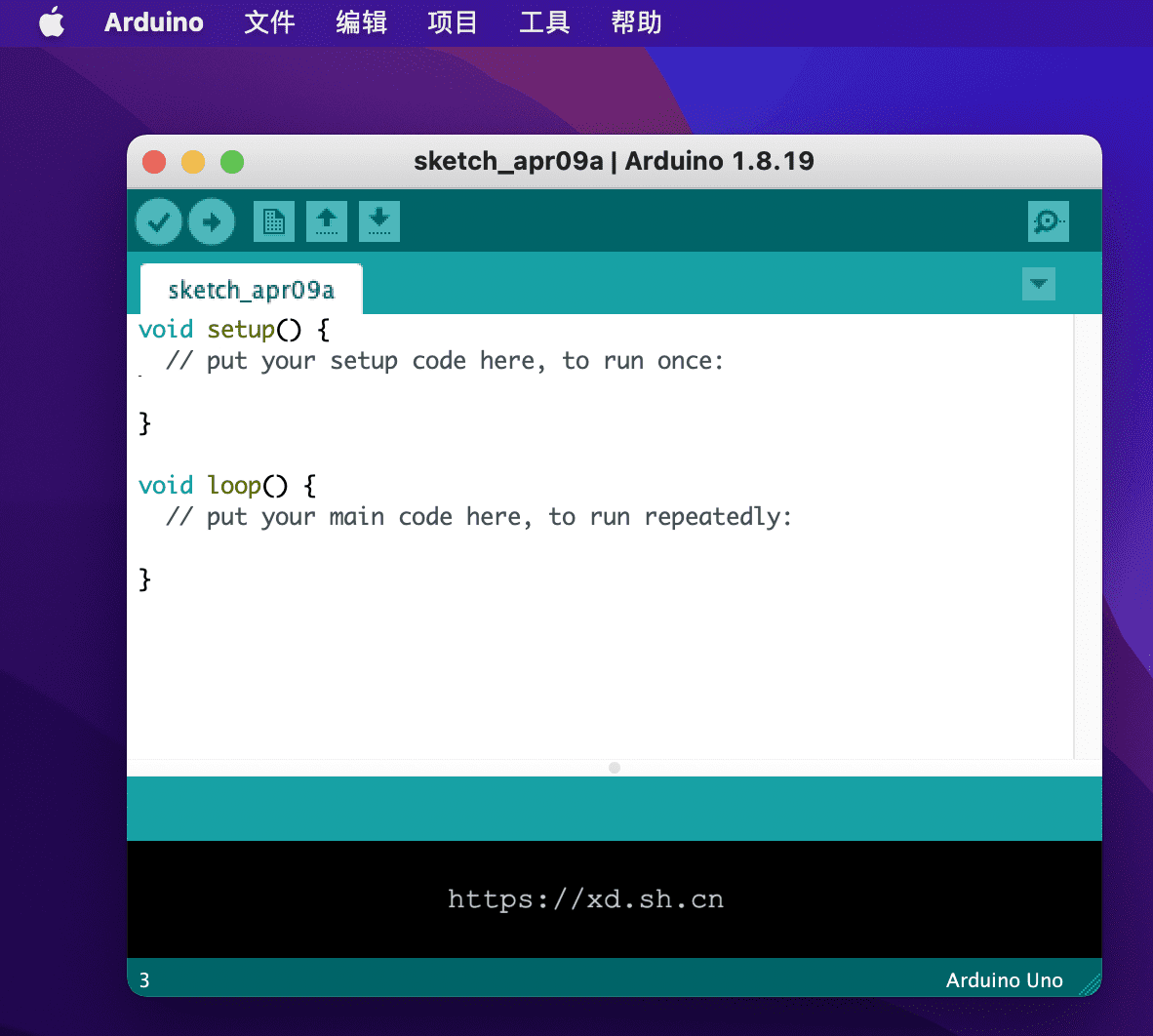
Task: Open the 文件 menu
Action: (x=269, y=22)
